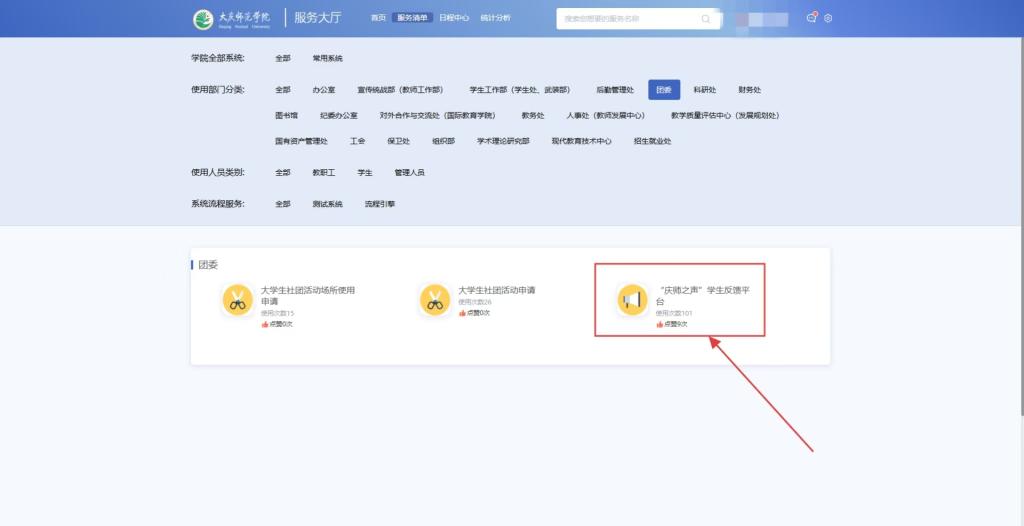Select the 办公室 department filter
The height and width of the screenshot is (526, 1024).
tap(323, 89)
